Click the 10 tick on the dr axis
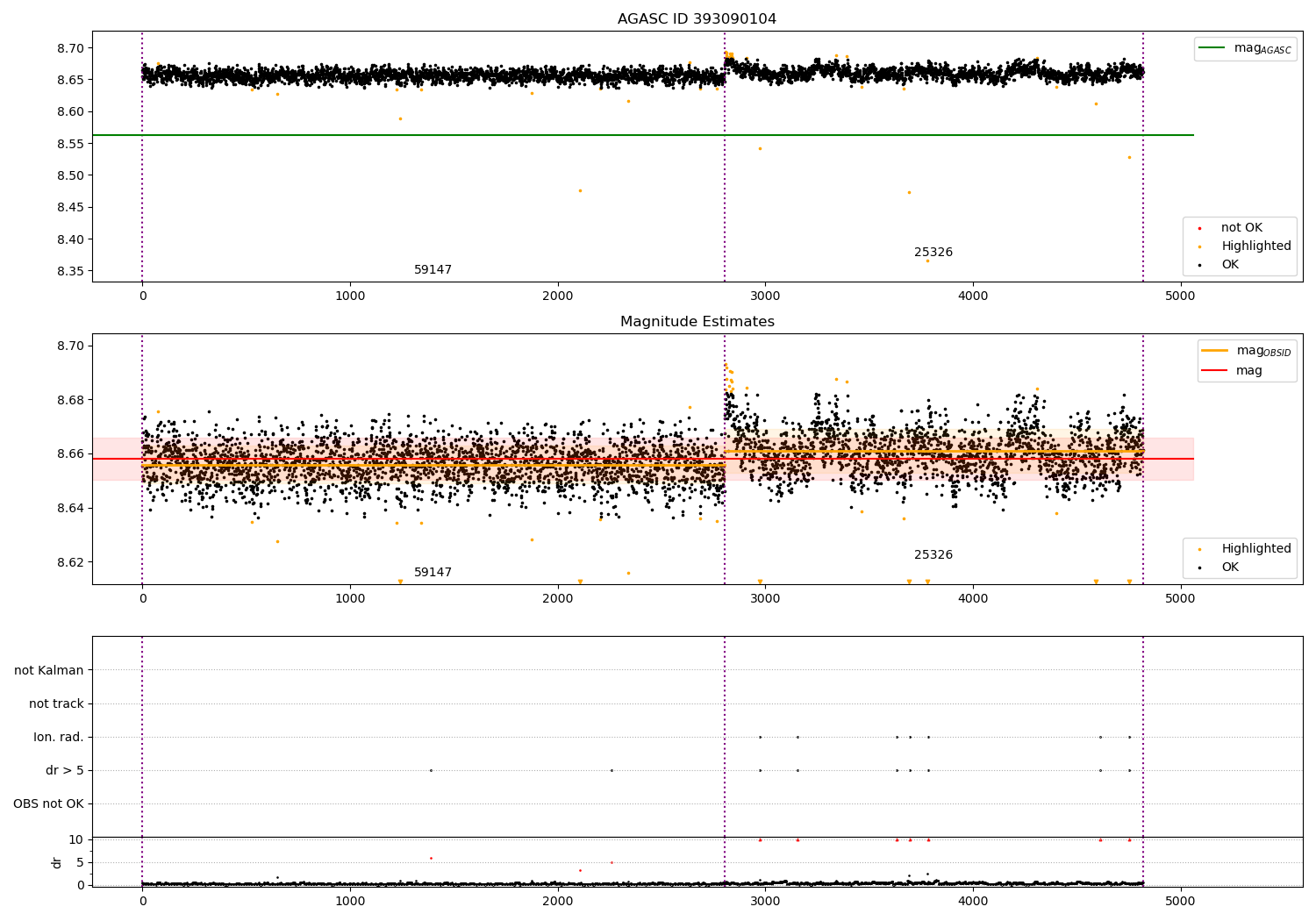This screenshot has width=1316, height=921. pyautogui.click(x=76, y=840)
